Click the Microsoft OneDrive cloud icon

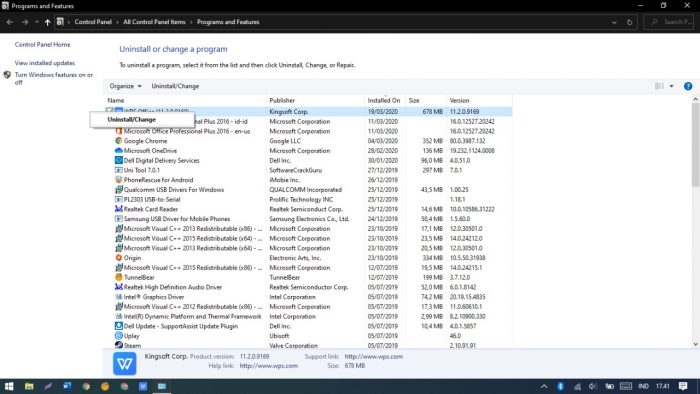[118, 151]
